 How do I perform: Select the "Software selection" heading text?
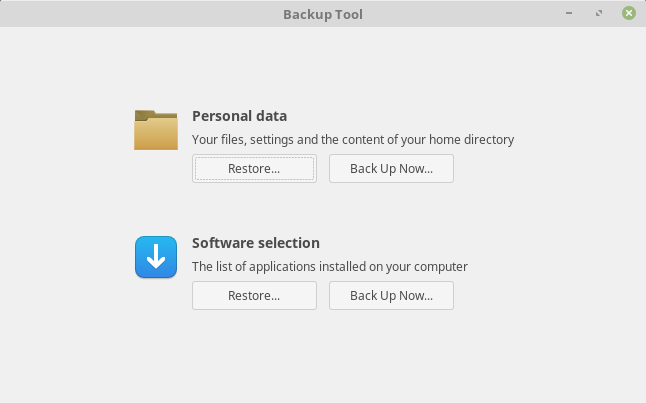255,243
